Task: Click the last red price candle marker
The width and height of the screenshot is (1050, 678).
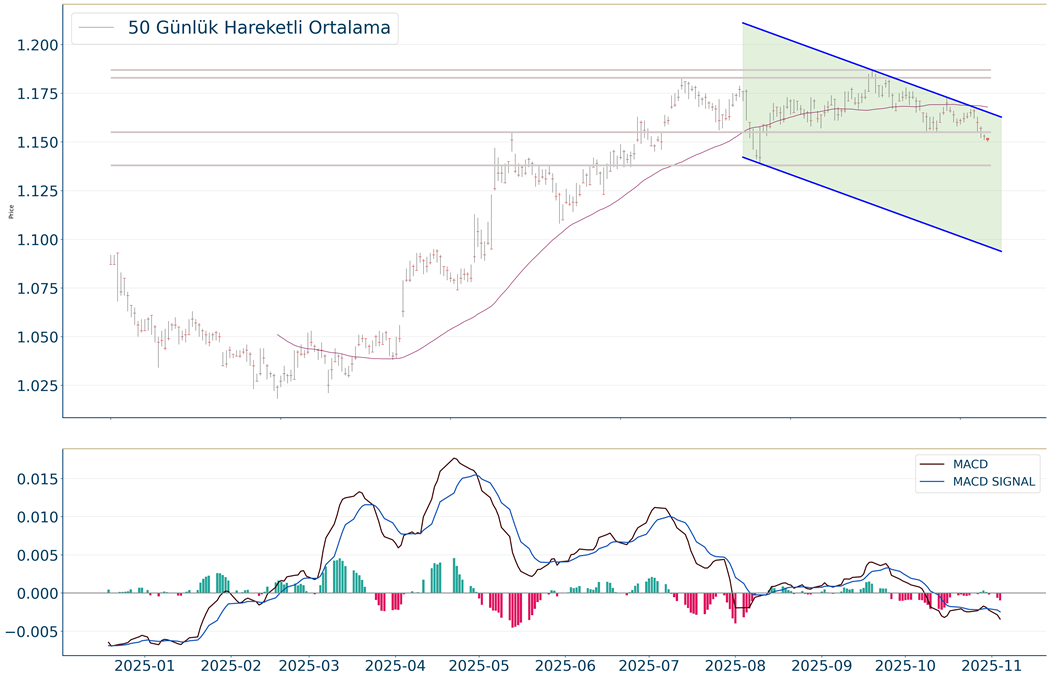Action: [x=987, y=139]
